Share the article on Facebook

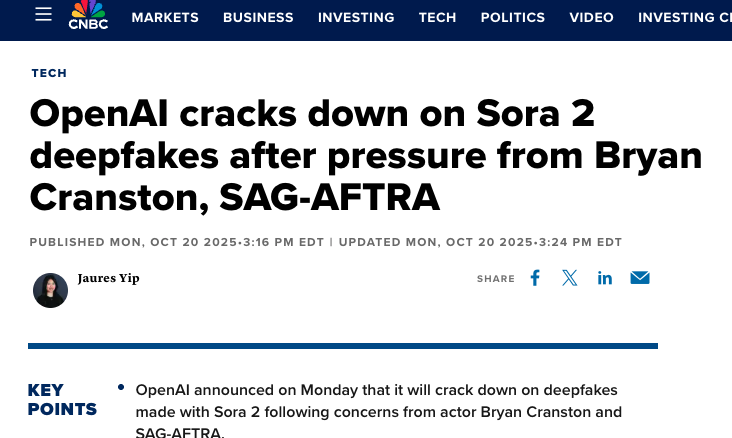[535, 278]
